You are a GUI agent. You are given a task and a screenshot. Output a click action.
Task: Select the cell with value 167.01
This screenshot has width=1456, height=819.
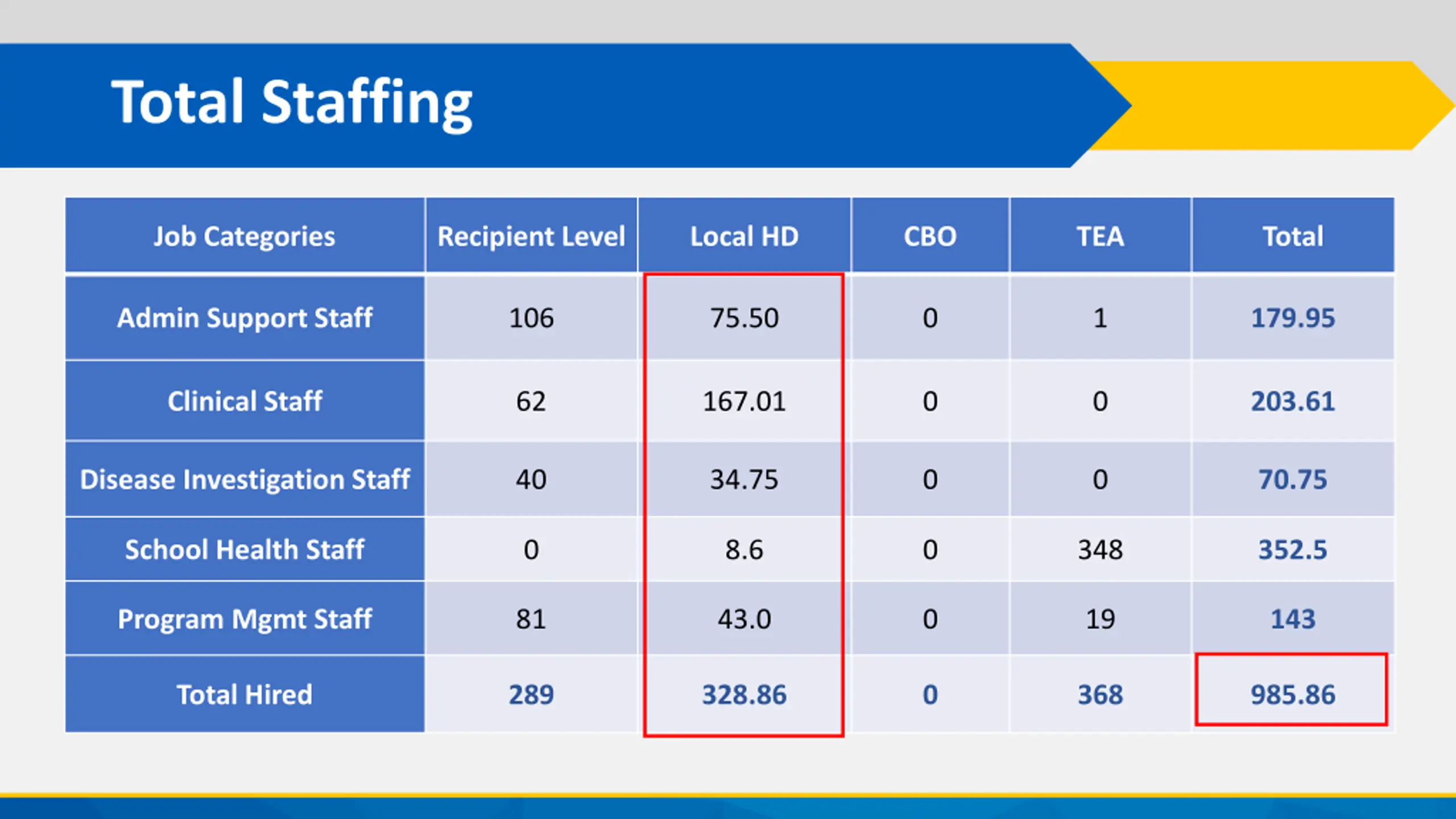744,401
